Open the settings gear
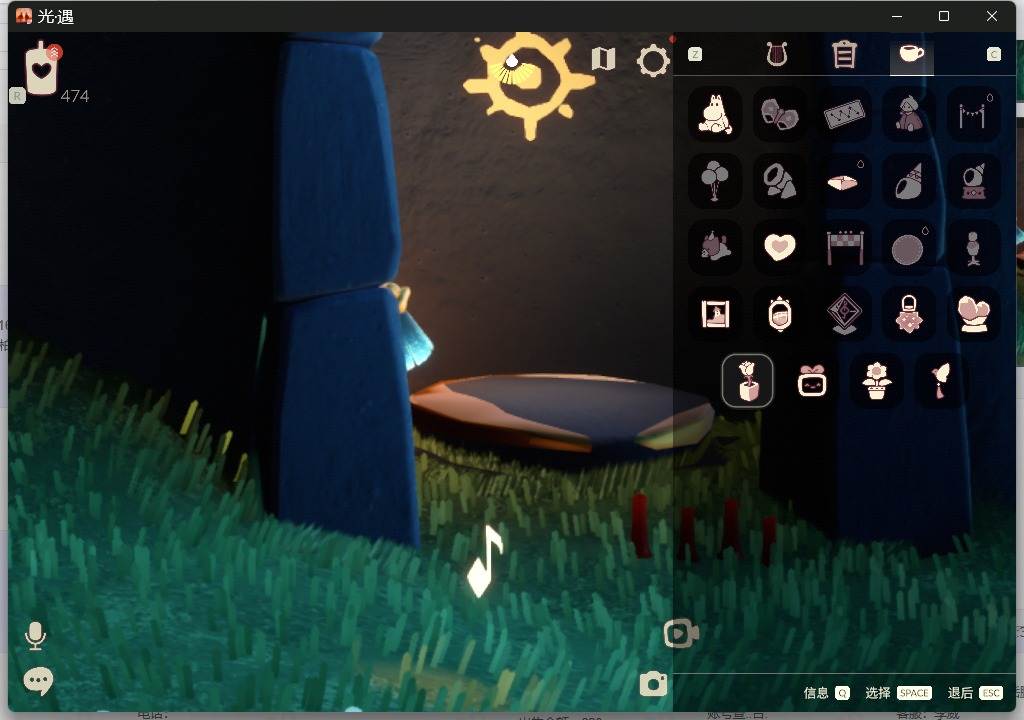Viewport: 1024px width, 720px height. pos(653,61)
